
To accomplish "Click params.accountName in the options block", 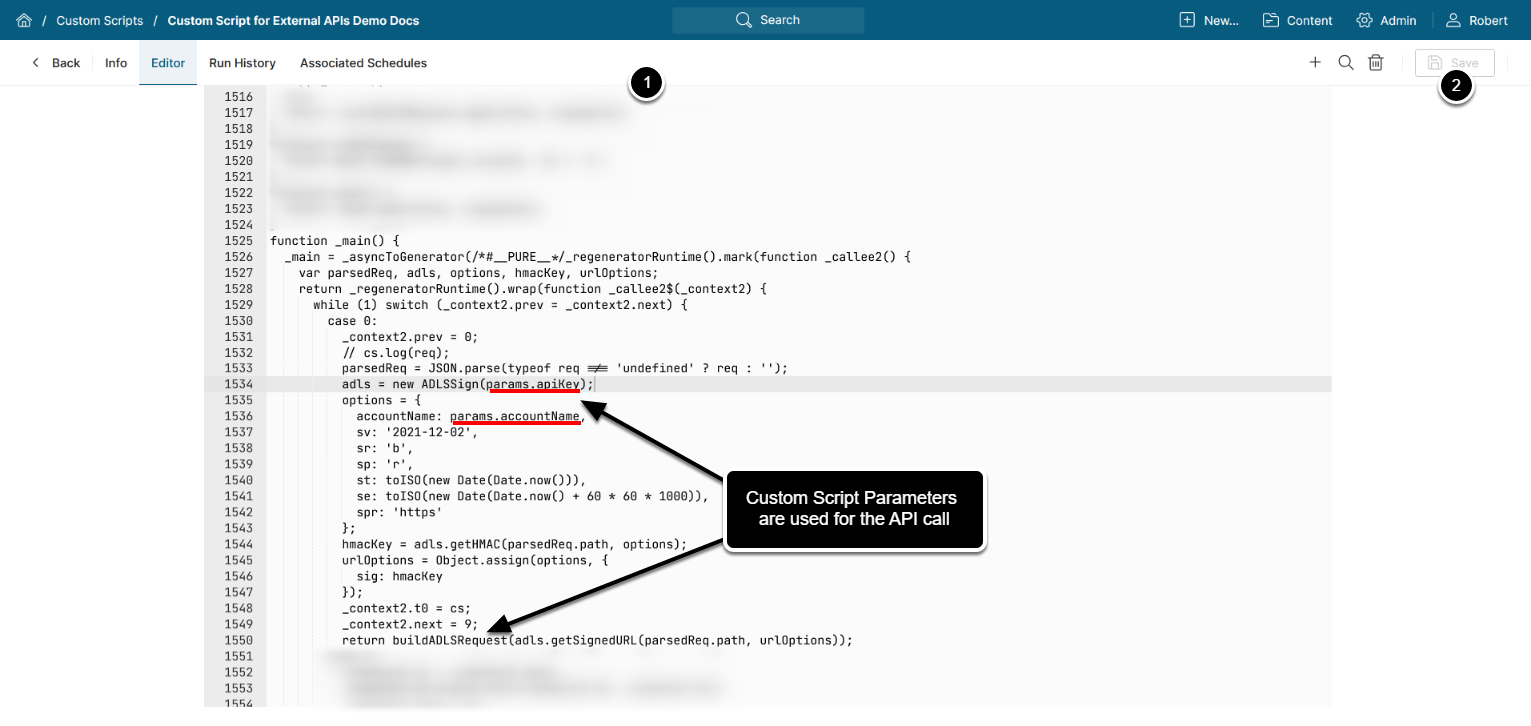I will (515, 417).
